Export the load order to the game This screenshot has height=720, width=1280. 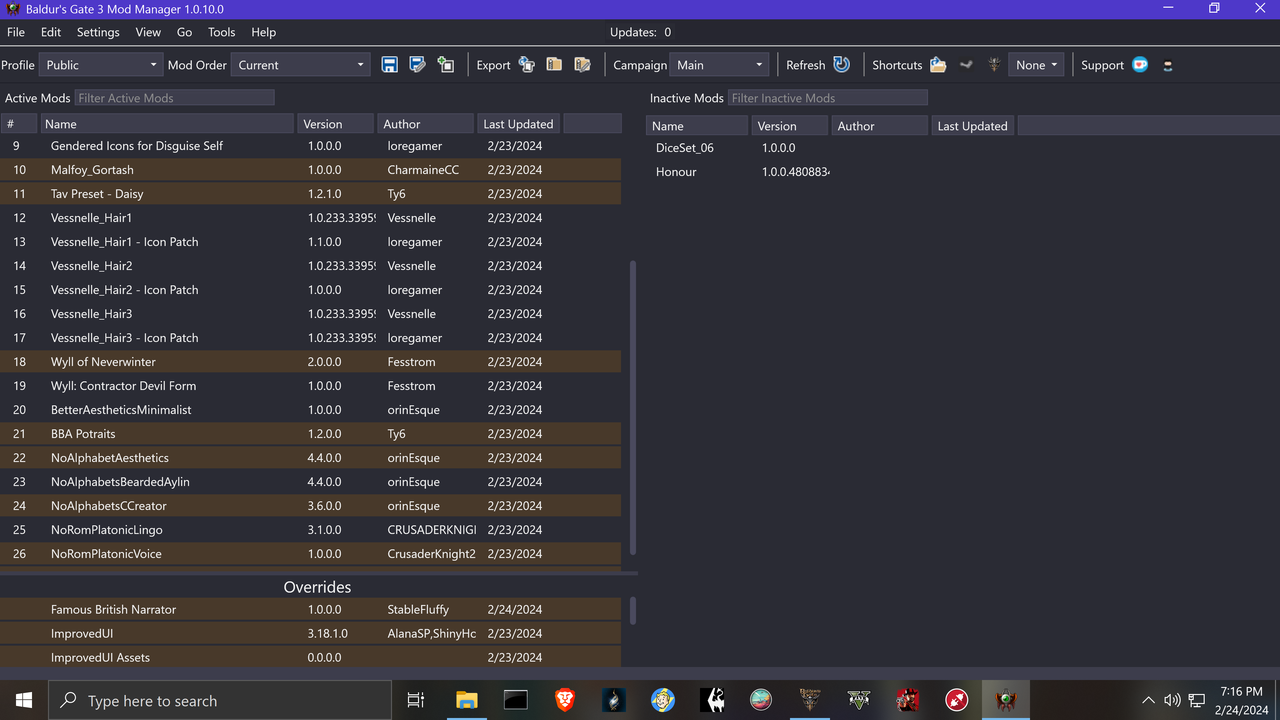(526, 65)
